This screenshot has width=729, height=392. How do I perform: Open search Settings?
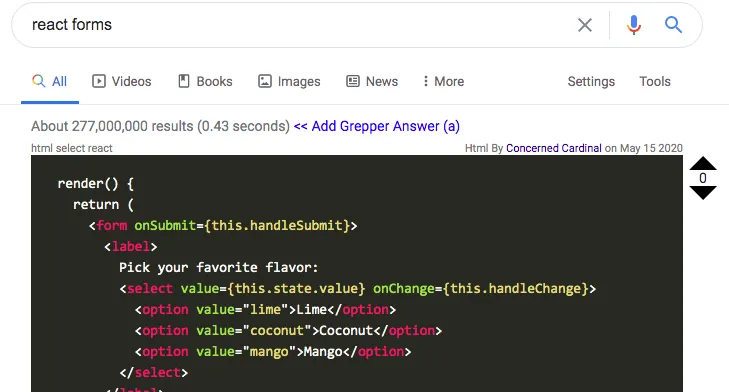click(591, 81)
